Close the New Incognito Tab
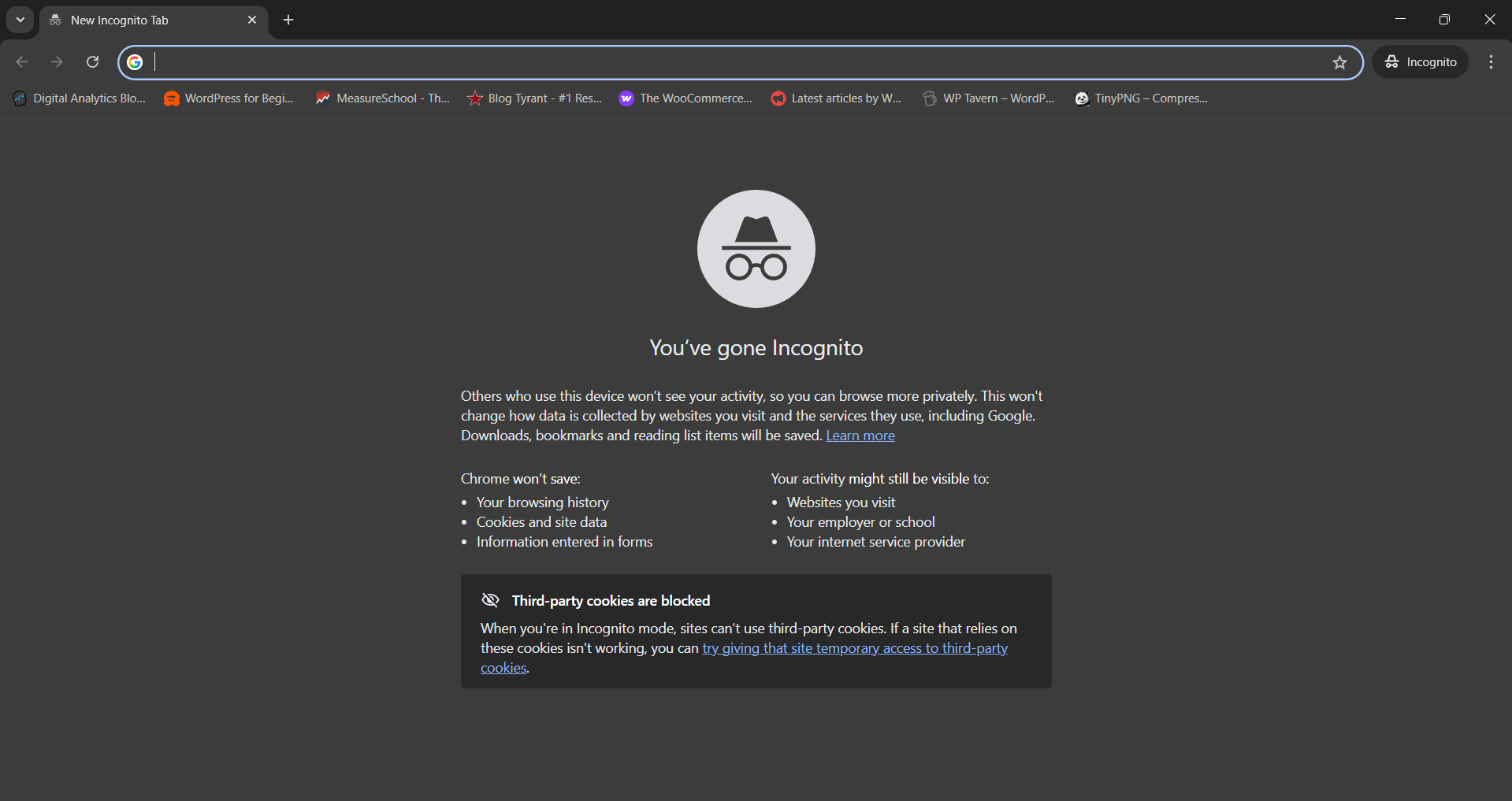Image resolution: width=1512 pixels, height=801 pixels. pyautogui.click(x=252, y=20)
